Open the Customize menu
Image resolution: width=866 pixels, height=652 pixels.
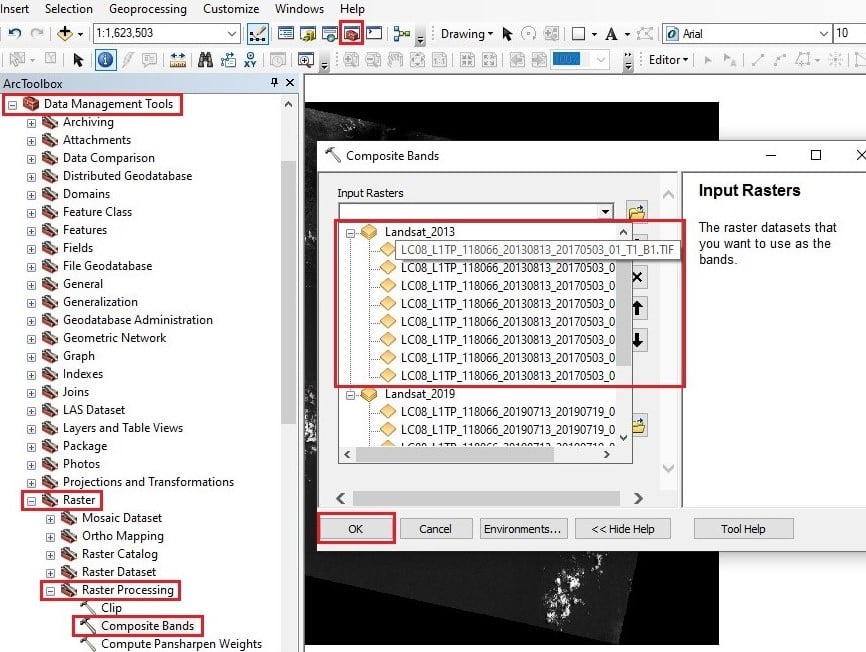point(231,9)
